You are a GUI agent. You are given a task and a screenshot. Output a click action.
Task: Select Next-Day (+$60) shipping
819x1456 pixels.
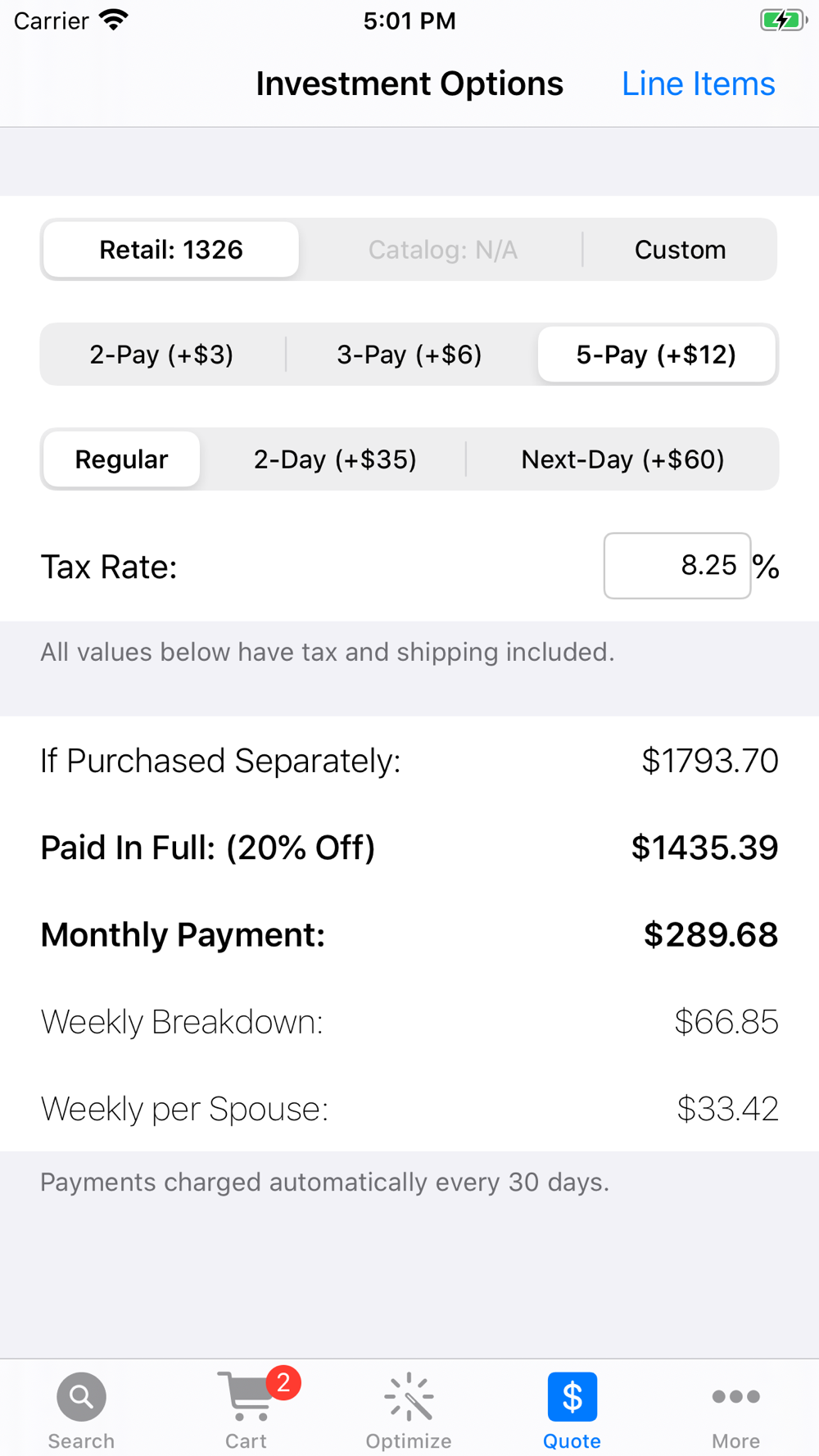[622, 459]
